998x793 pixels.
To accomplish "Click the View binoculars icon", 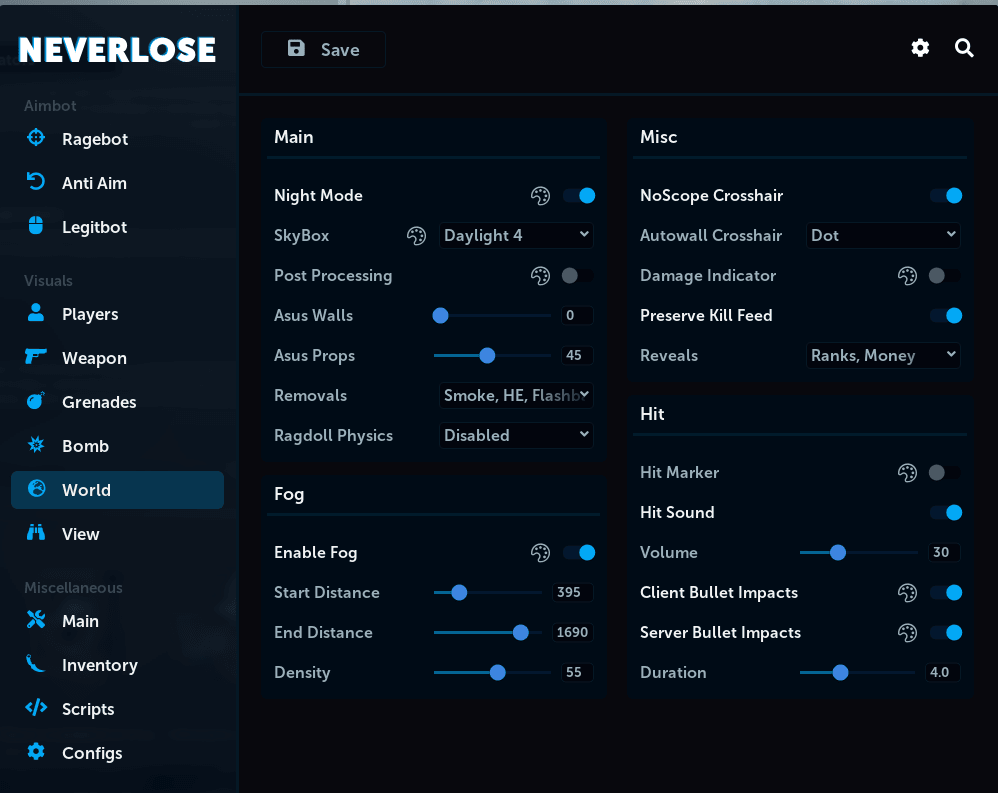I will [x=36, y=533].
